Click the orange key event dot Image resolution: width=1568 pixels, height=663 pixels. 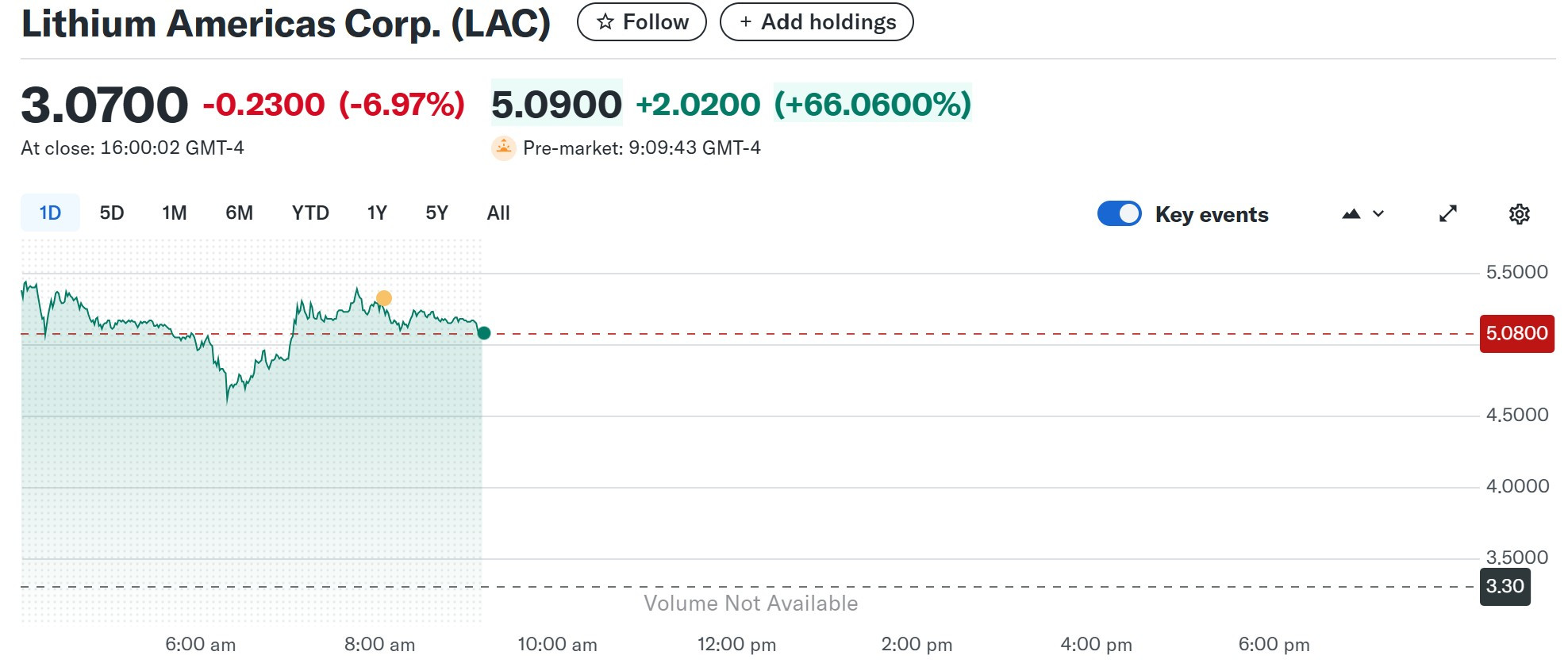point(383,298)
